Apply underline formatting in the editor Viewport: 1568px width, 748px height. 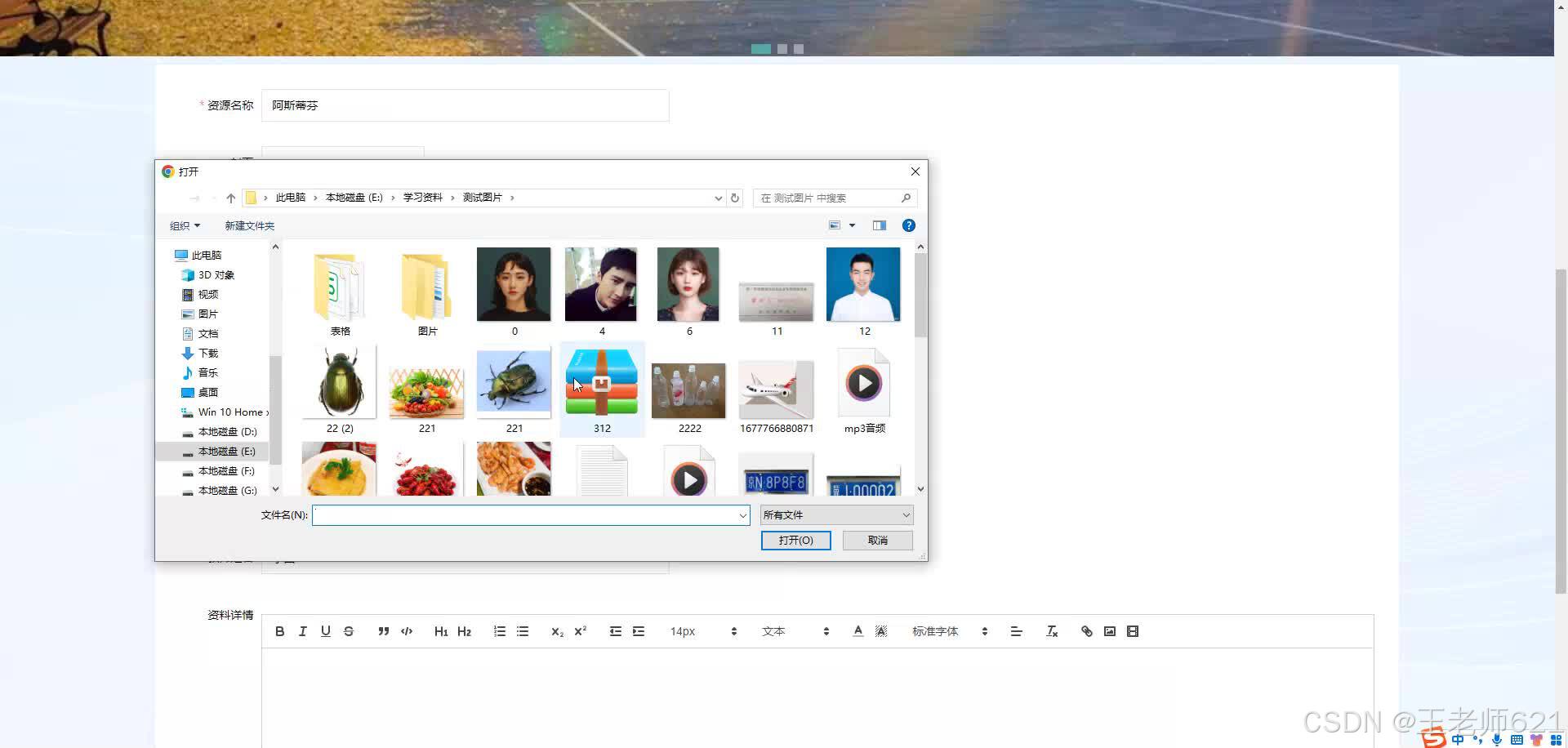coord(326,631)
